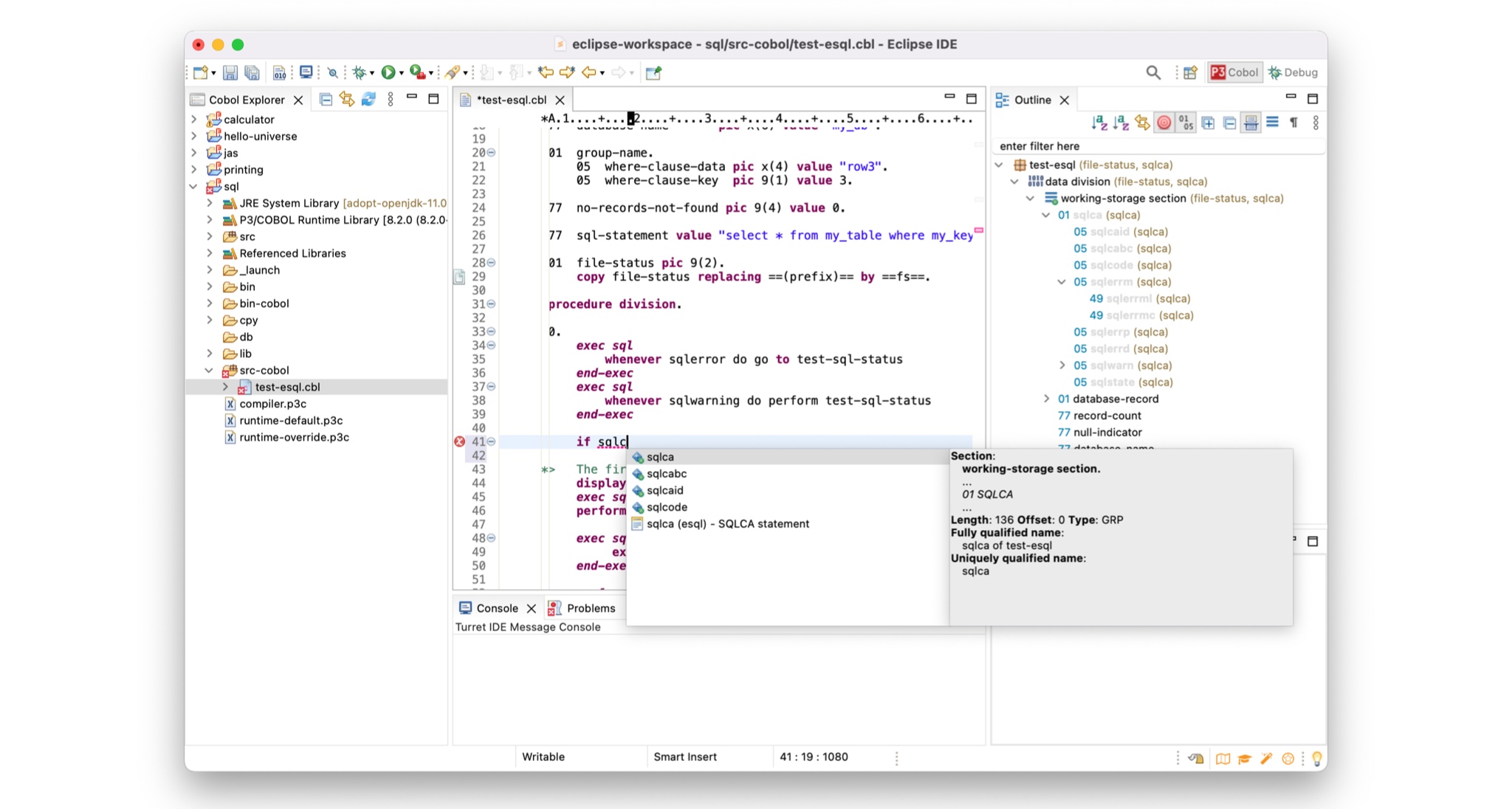The height and width of the screenshot is (809, 1512).
Task: Fold the procedure division on line 31
Action: click(491, 304)
